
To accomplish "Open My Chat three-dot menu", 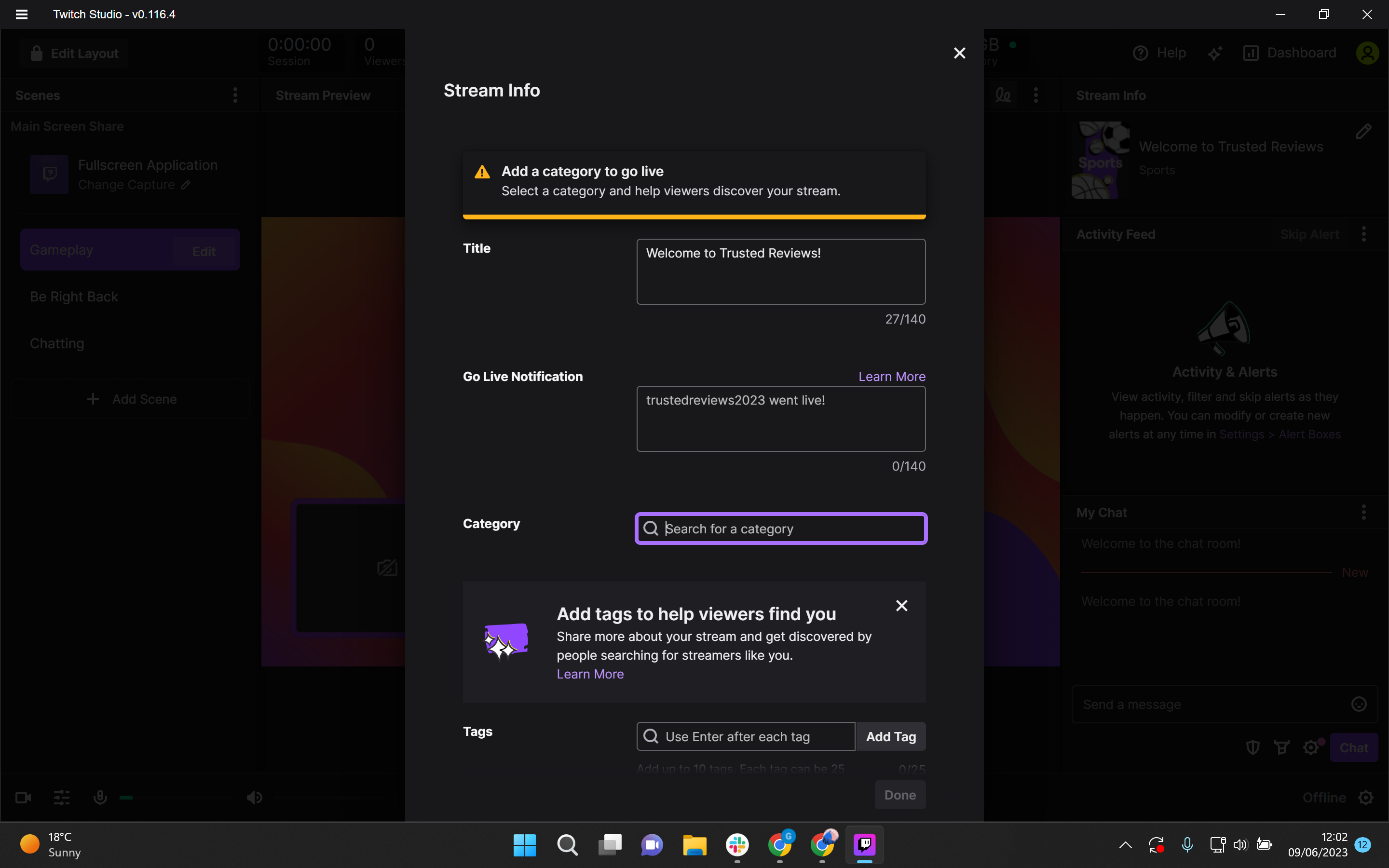I will point(1364,512).
